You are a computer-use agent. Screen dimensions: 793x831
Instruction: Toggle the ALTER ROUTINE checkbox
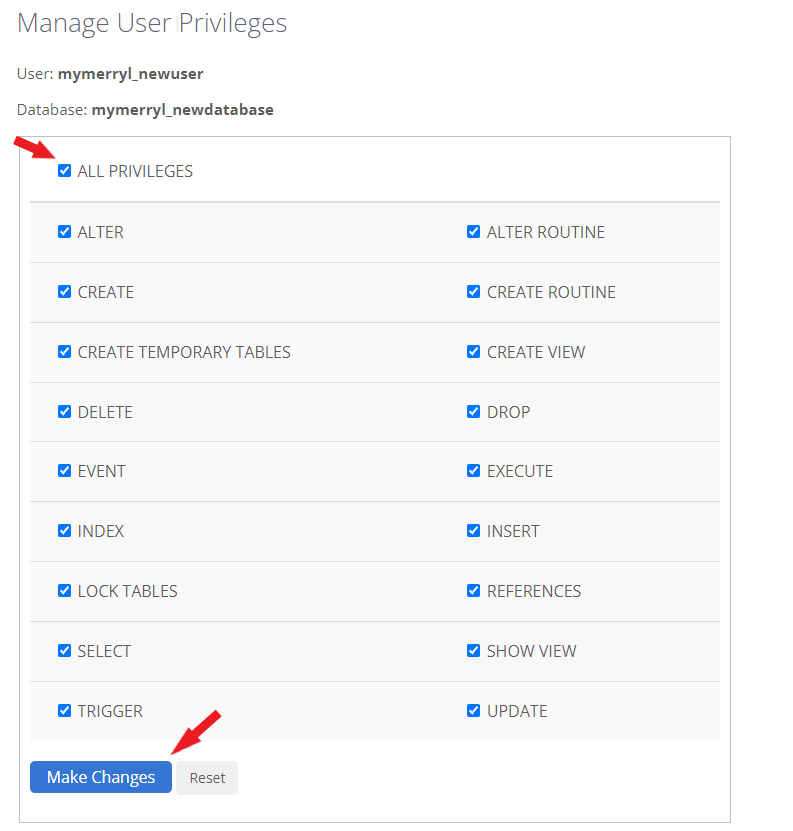pos(473,232)
